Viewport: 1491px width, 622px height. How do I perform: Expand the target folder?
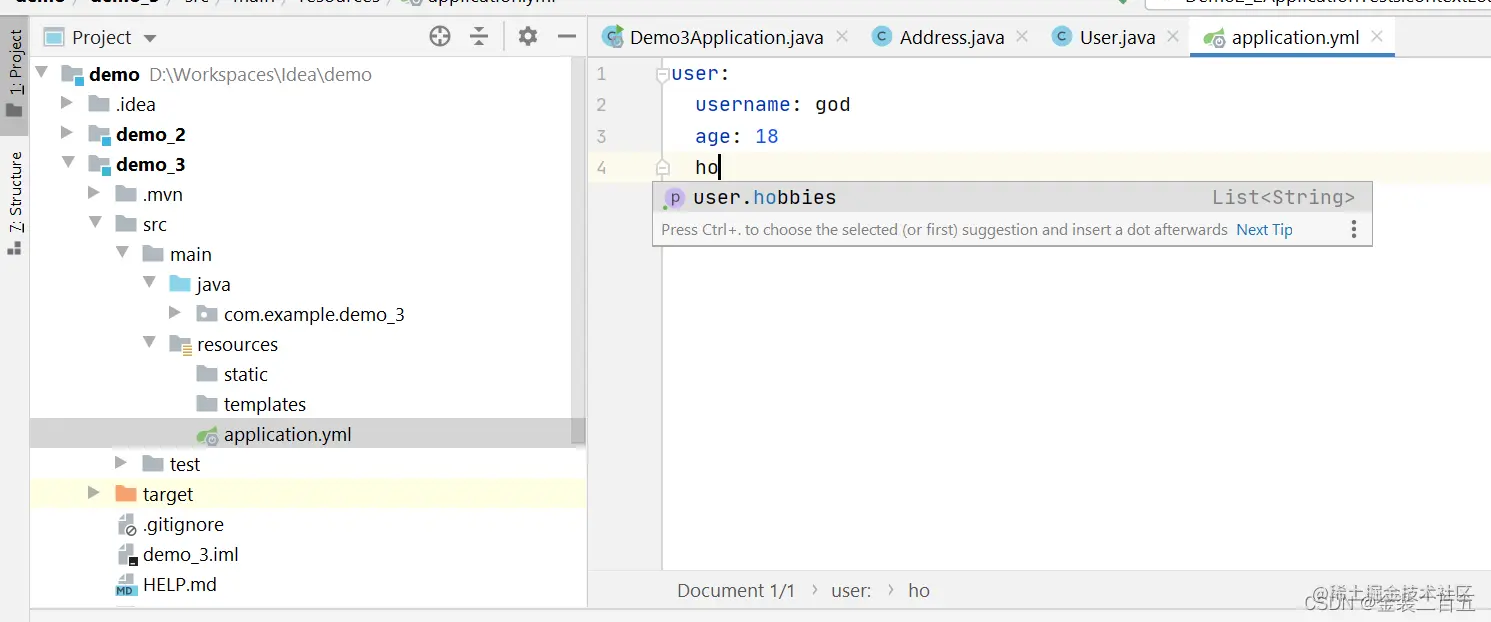94,493
